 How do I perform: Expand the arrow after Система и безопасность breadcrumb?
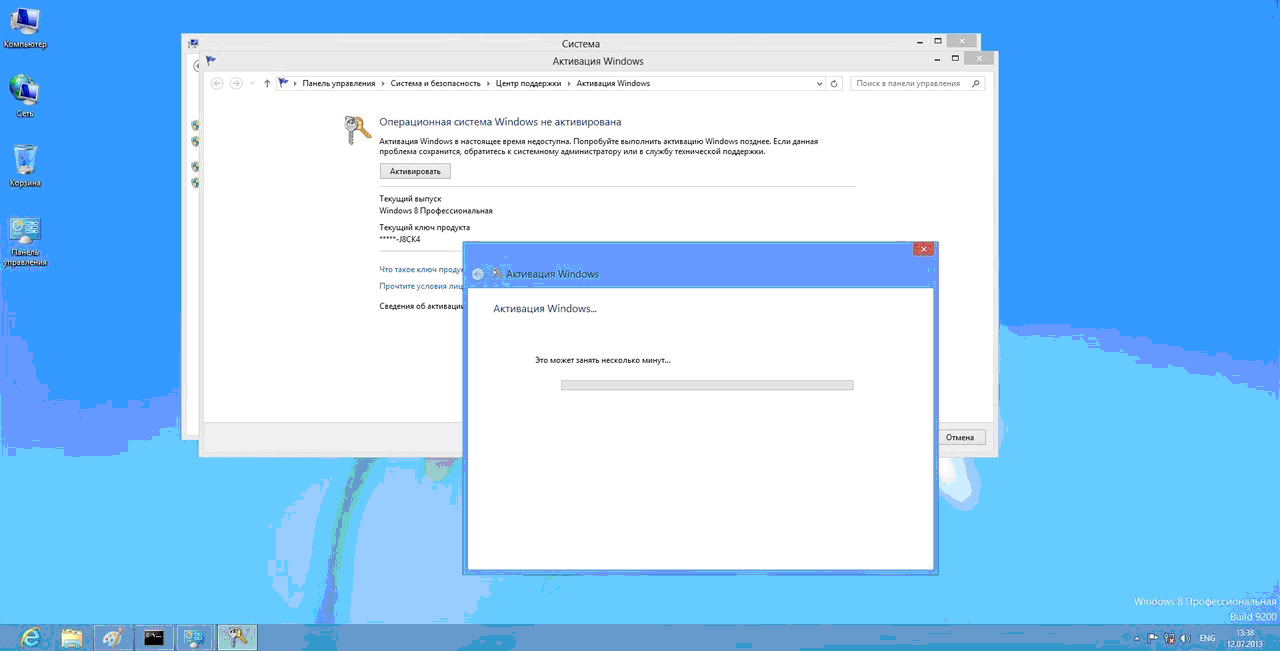[x=488, y=83]
